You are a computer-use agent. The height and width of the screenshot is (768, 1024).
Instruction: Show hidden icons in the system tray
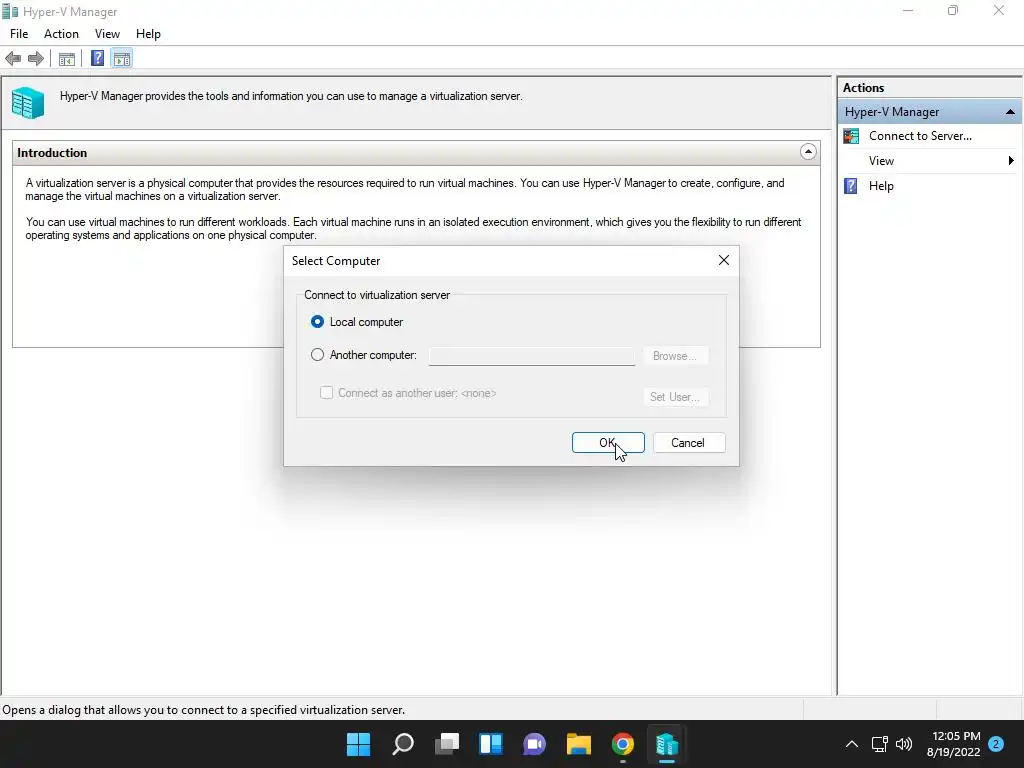tap(852, 744)
